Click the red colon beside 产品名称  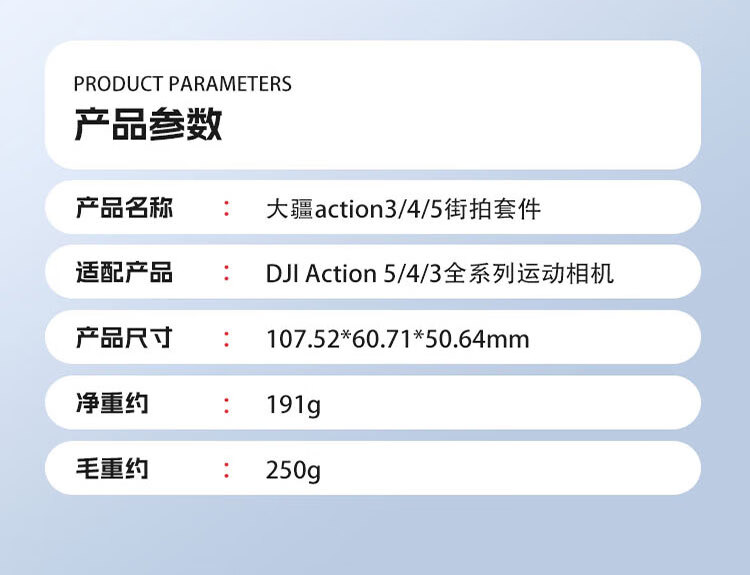coord(227,209)
